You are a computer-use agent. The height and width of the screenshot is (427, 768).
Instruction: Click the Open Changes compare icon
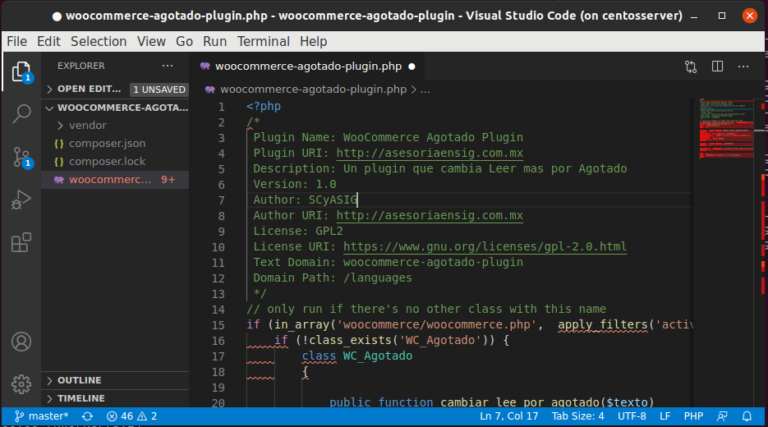click(691, 67)
